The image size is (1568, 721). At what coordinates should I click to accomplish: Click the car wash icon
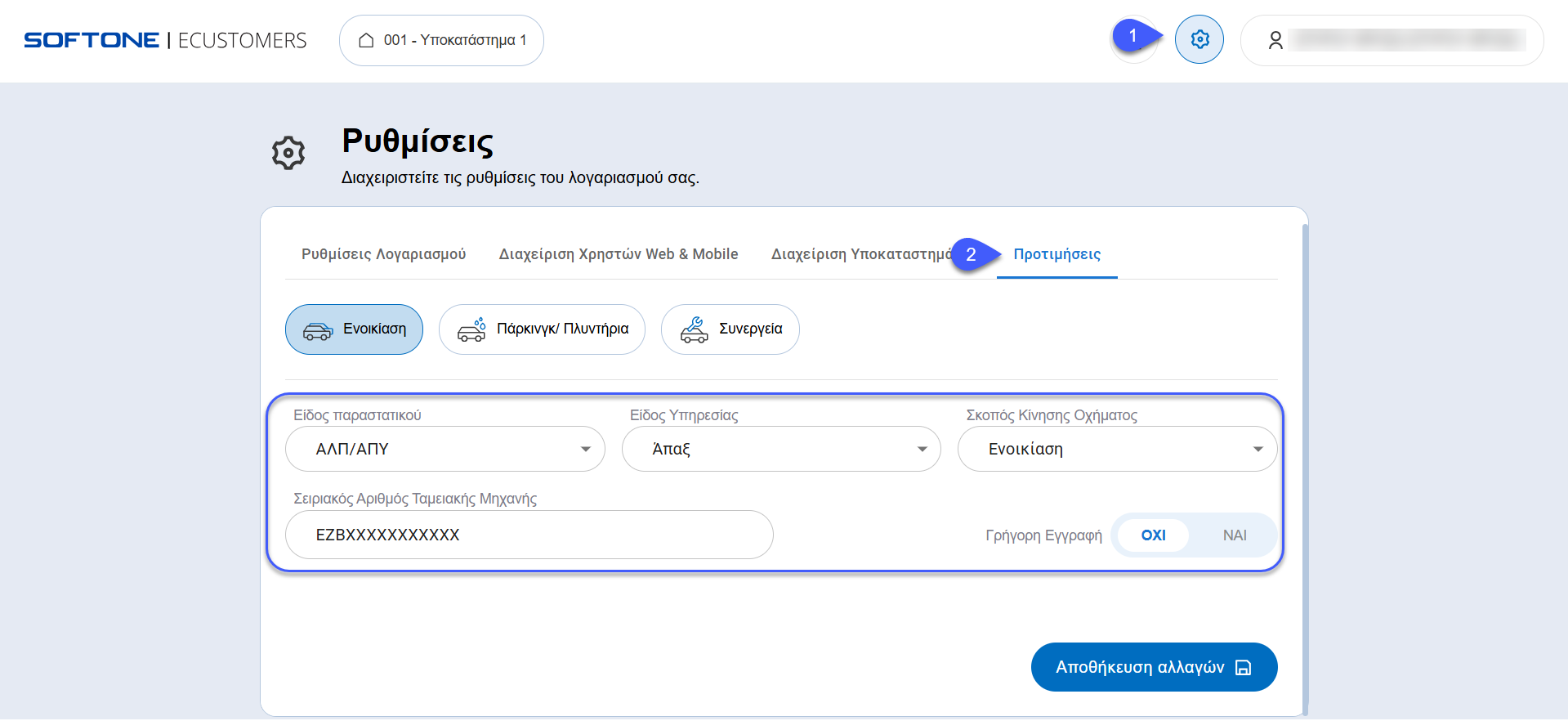471,329
